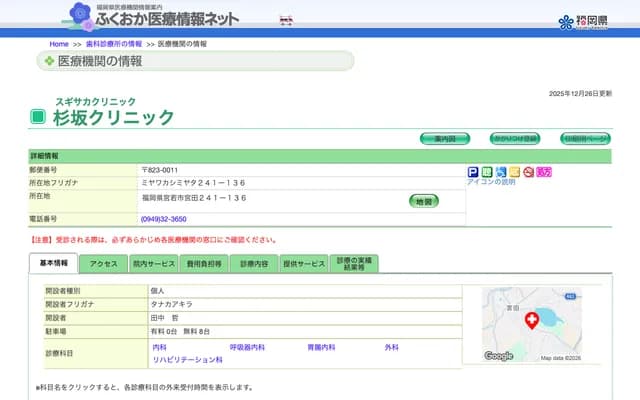
Task: Click the ふくおか医療情報ネット flower logo
Action: pos(83,17)
